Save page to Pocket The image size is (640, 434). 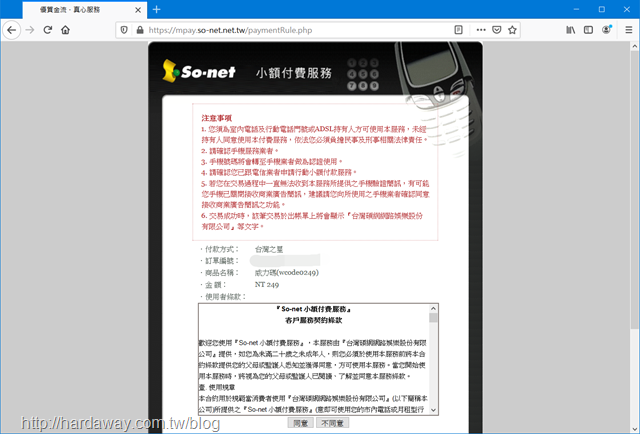496,30
